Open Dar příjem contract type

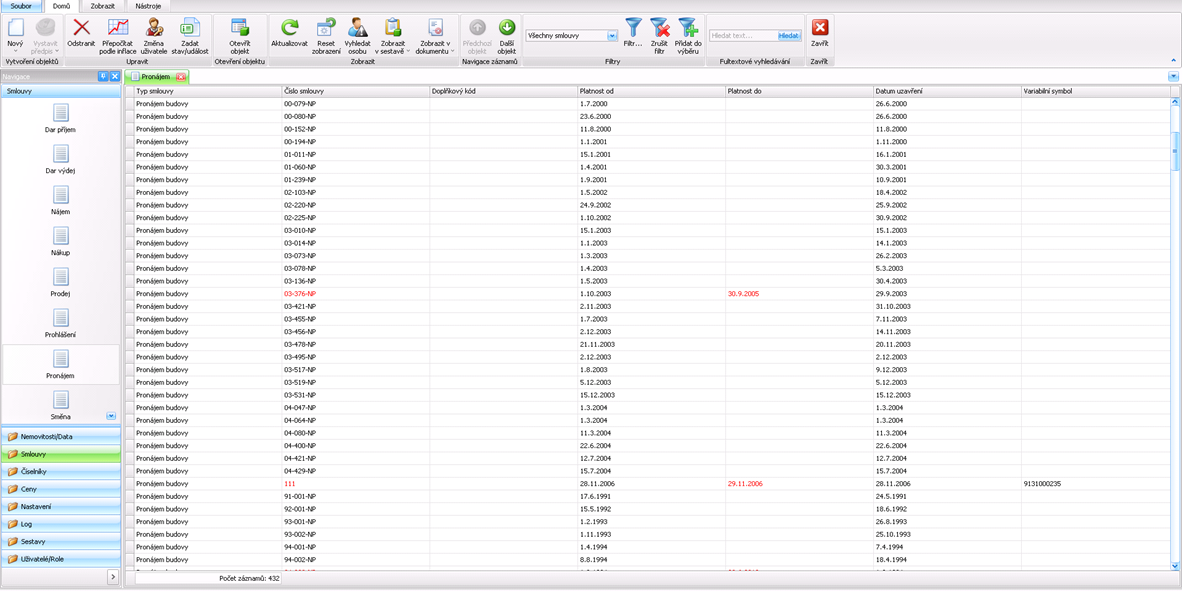tap(60, 119)
